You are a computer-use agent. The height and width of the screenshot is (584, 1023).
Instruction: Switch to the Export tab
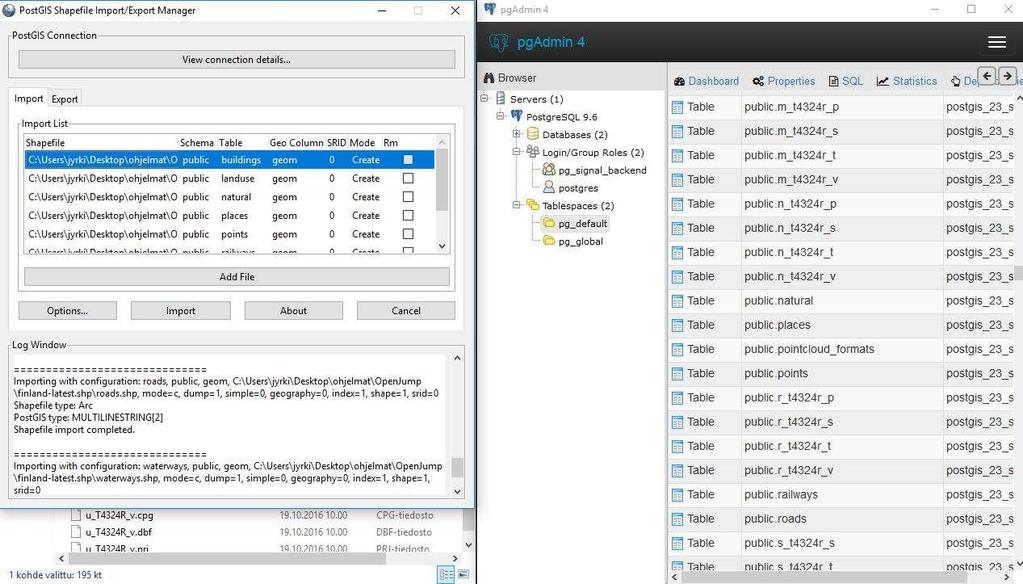65,99
